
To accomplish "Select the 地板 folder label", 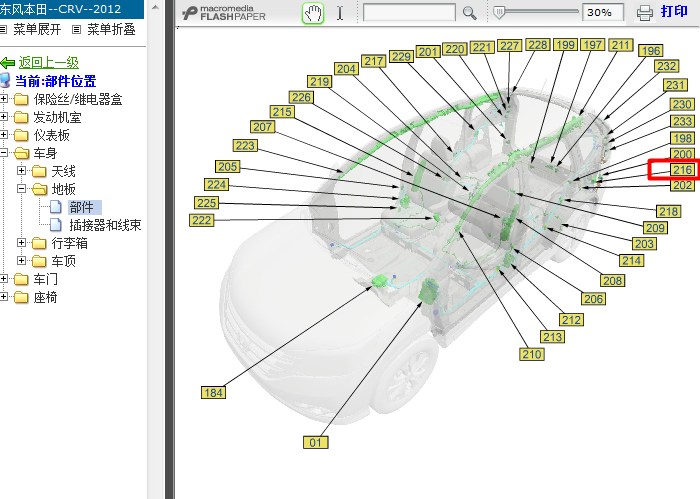I will click(x=63, y=189).
